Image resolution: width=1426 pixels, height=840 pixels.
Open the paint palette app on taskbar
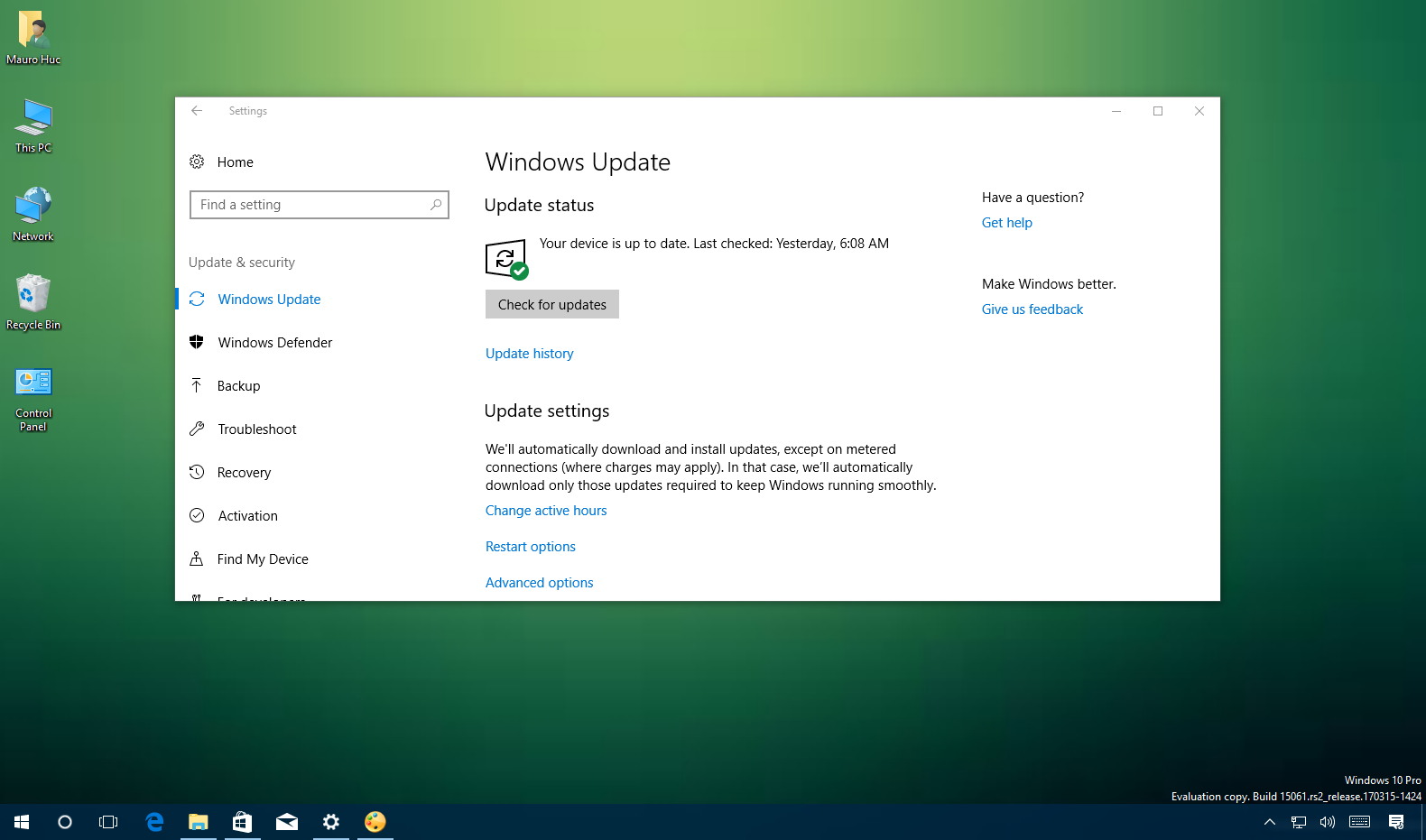[x=375, y=822]
